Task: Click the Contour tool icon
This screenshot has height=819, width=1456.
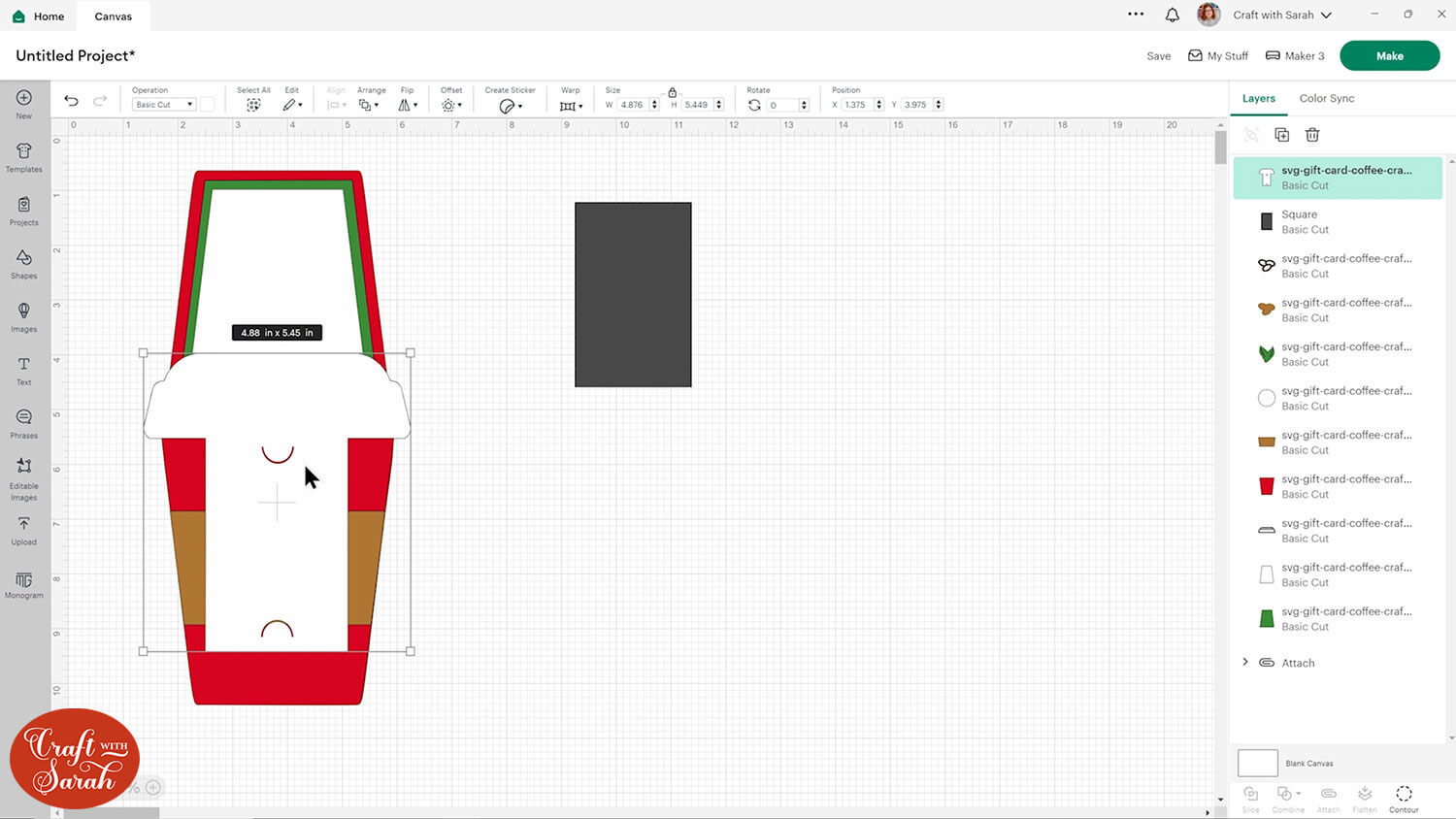Action: (x=1404, y=799)
